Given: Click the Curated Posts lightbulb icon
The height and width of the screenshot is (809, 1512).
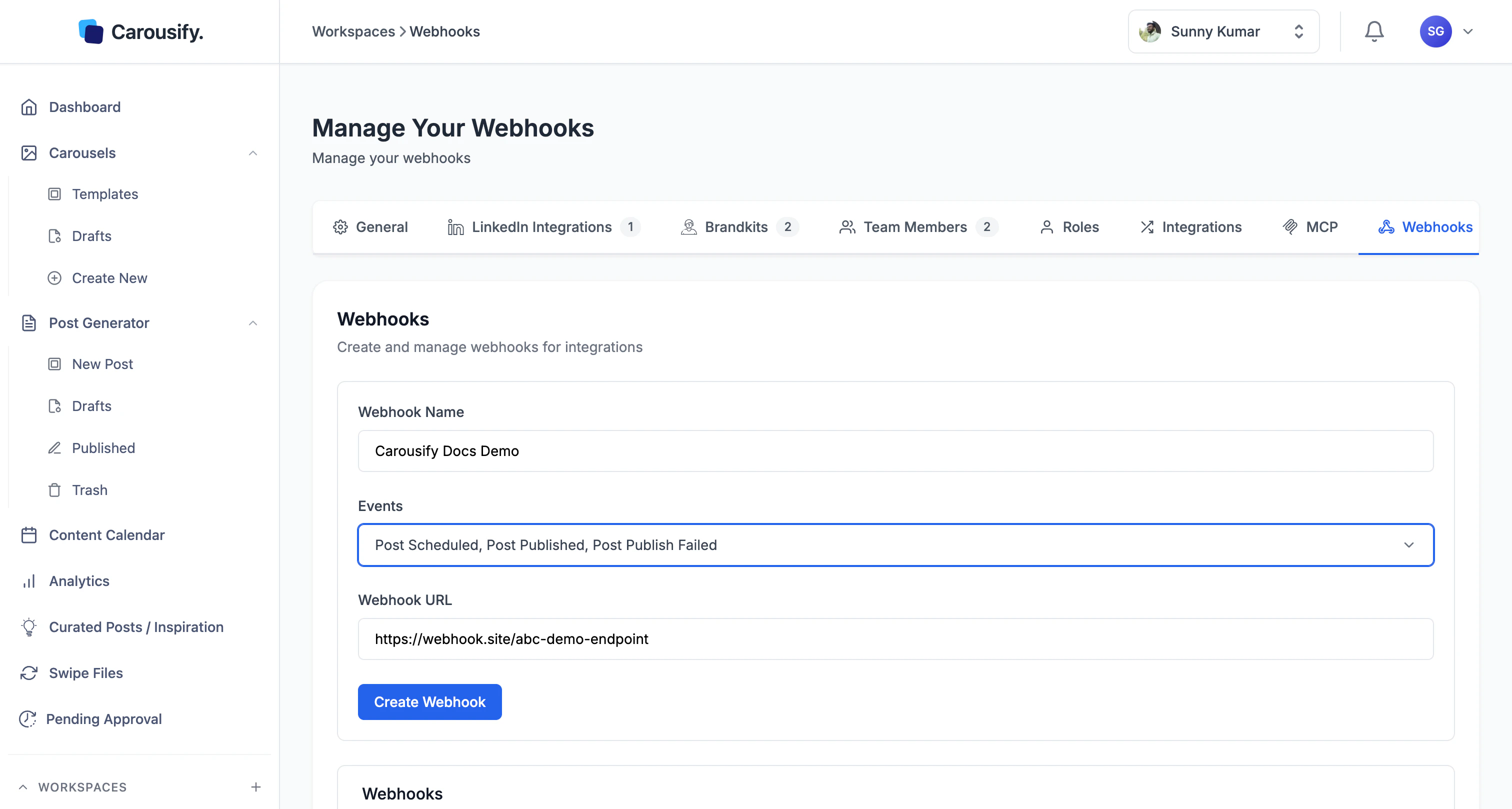Looking at the screenshot, I should tap(29, 627).
